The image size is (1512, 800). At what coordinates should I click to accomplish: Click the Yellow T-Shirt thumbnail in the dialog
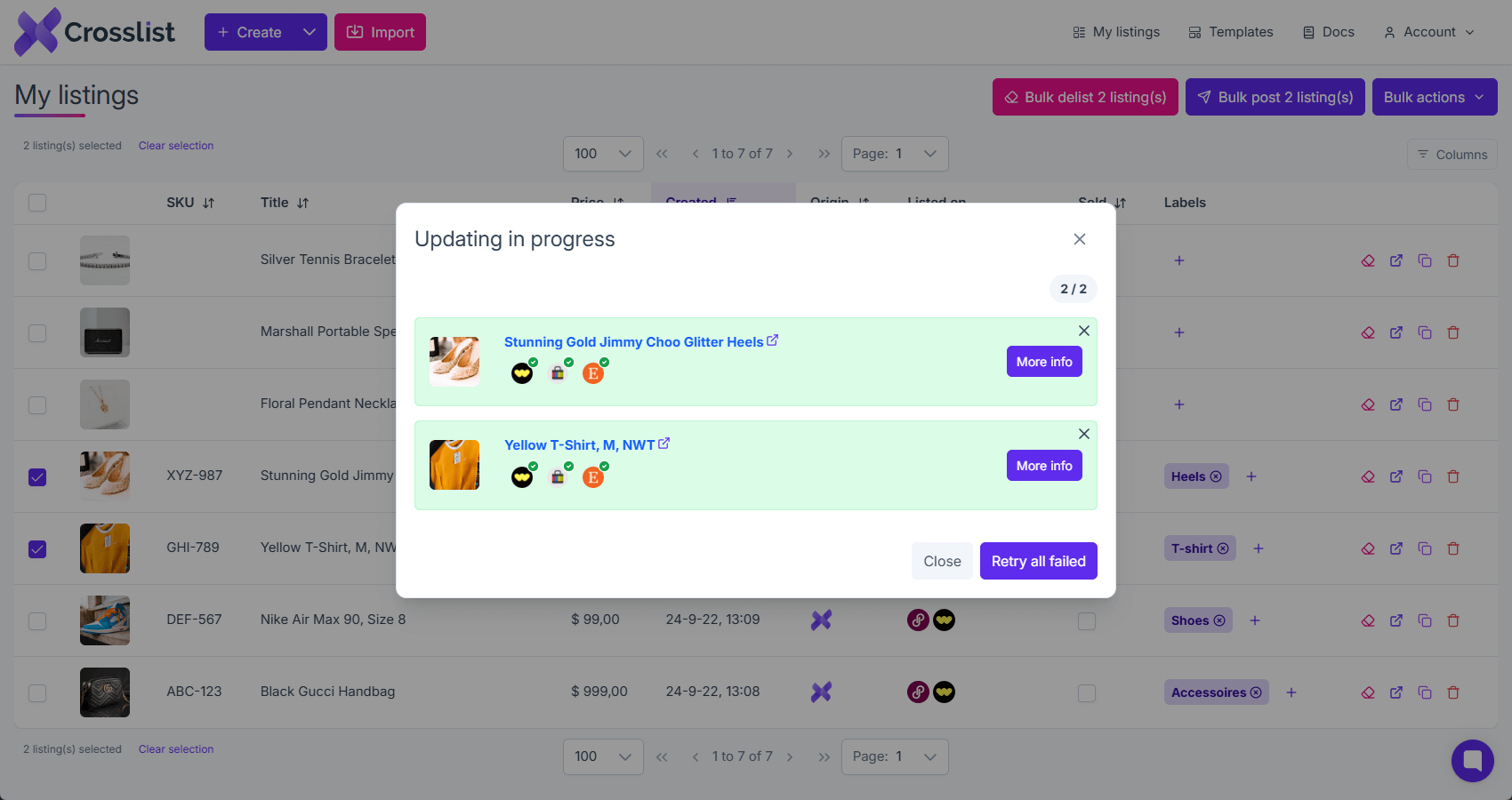point(454,465)
